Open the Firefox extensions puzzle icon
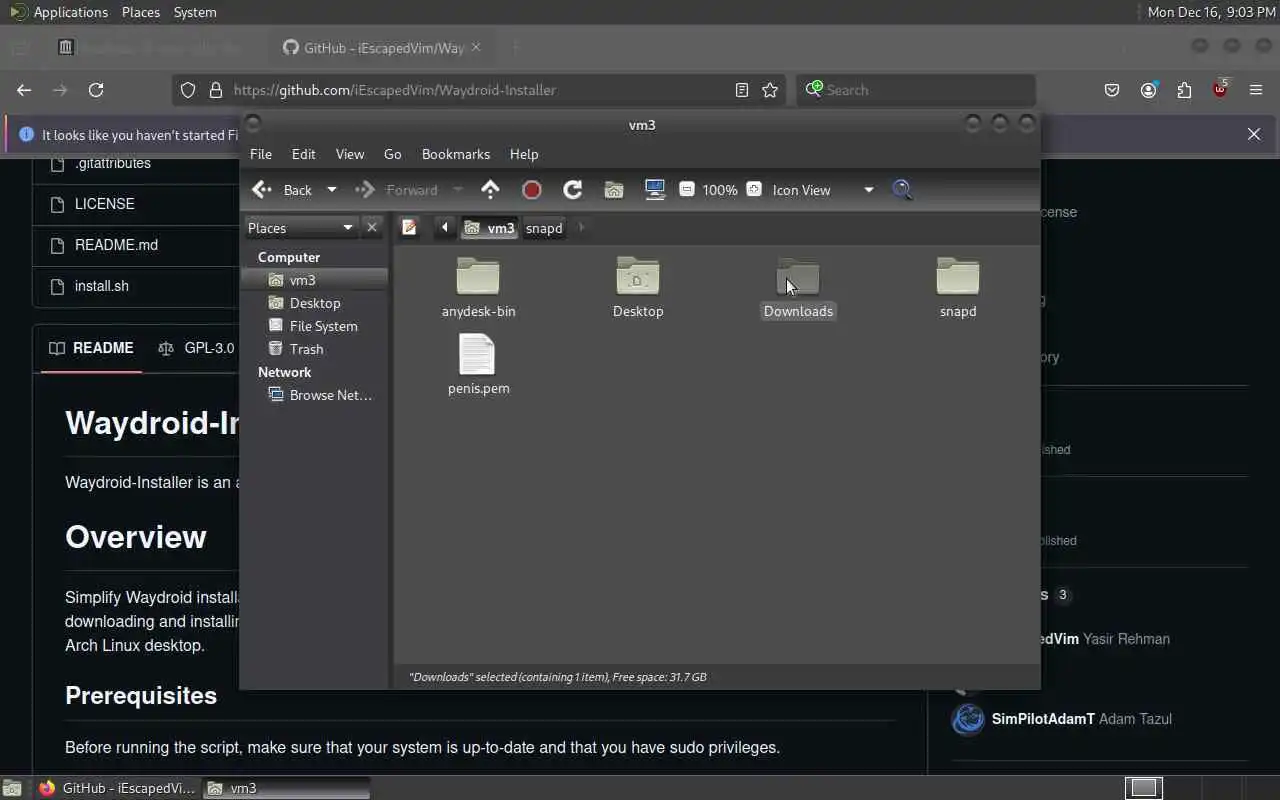The image size is (1280, 800). [x=1184, y=90]
